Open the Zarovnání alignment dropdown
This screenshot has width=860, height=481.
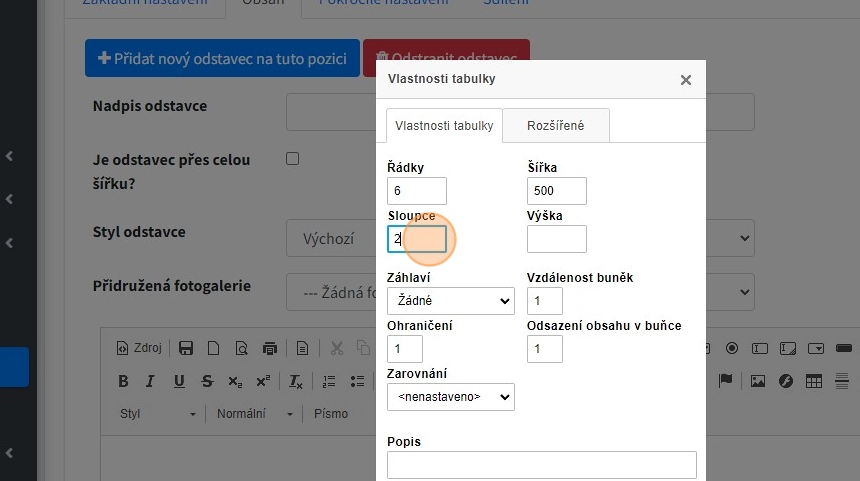(x=450, y=397)
